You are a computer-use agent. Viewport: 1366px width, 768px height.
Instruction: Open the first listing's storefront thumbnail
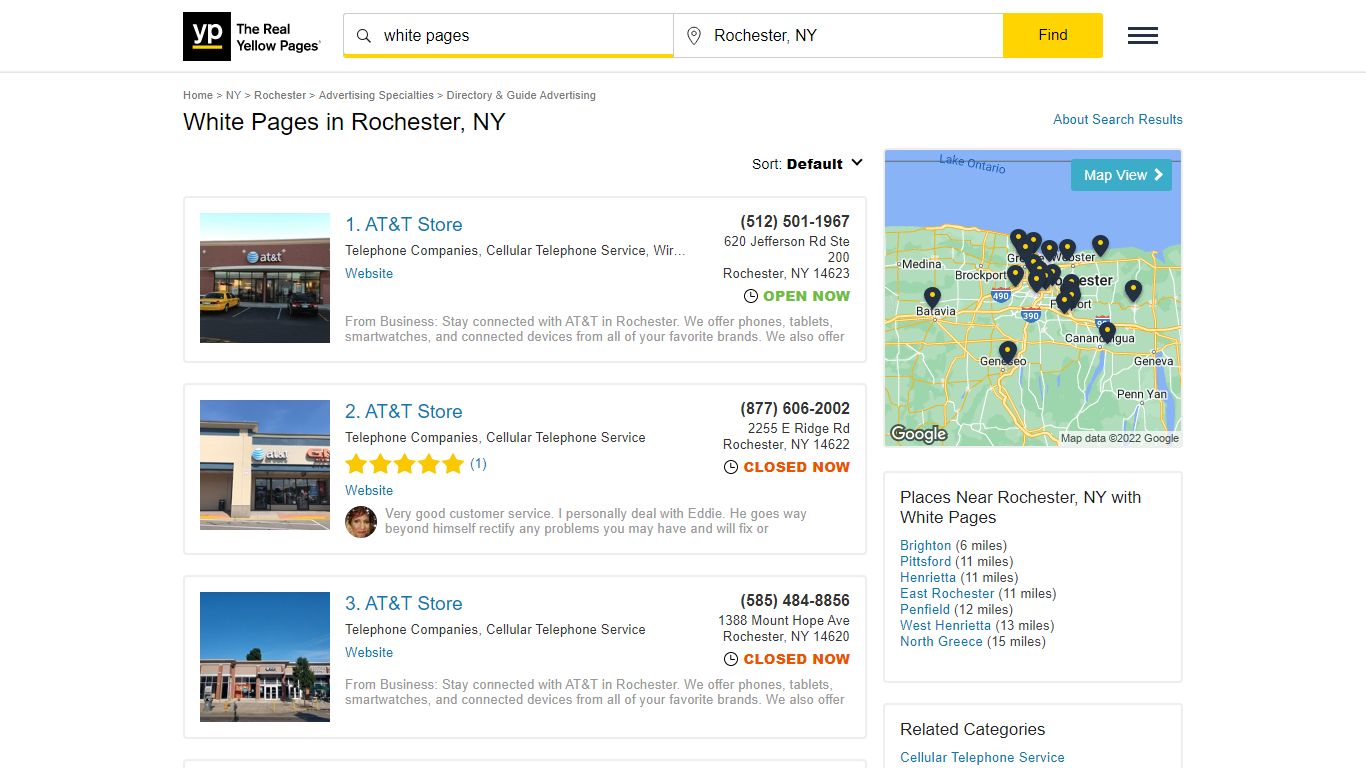click(265, 278)
